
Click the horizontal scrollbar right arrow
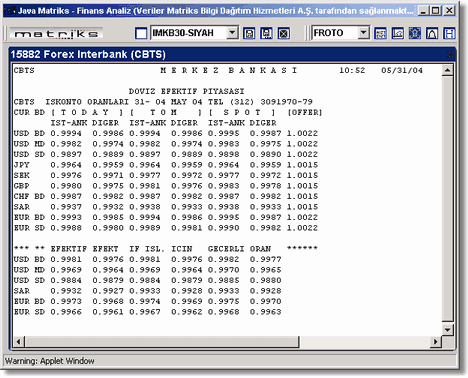pos(436,342)
